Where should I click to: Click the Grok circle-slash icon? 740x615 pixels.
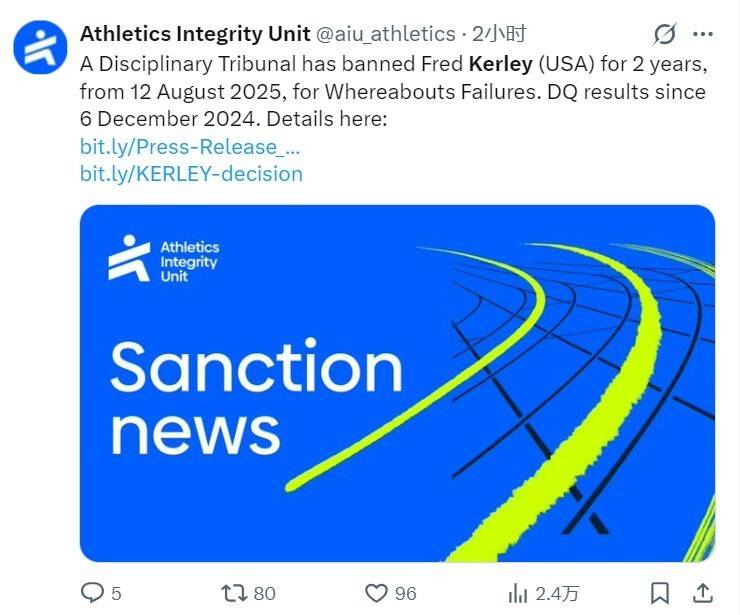pyautogui.click(x=665, y=35)
